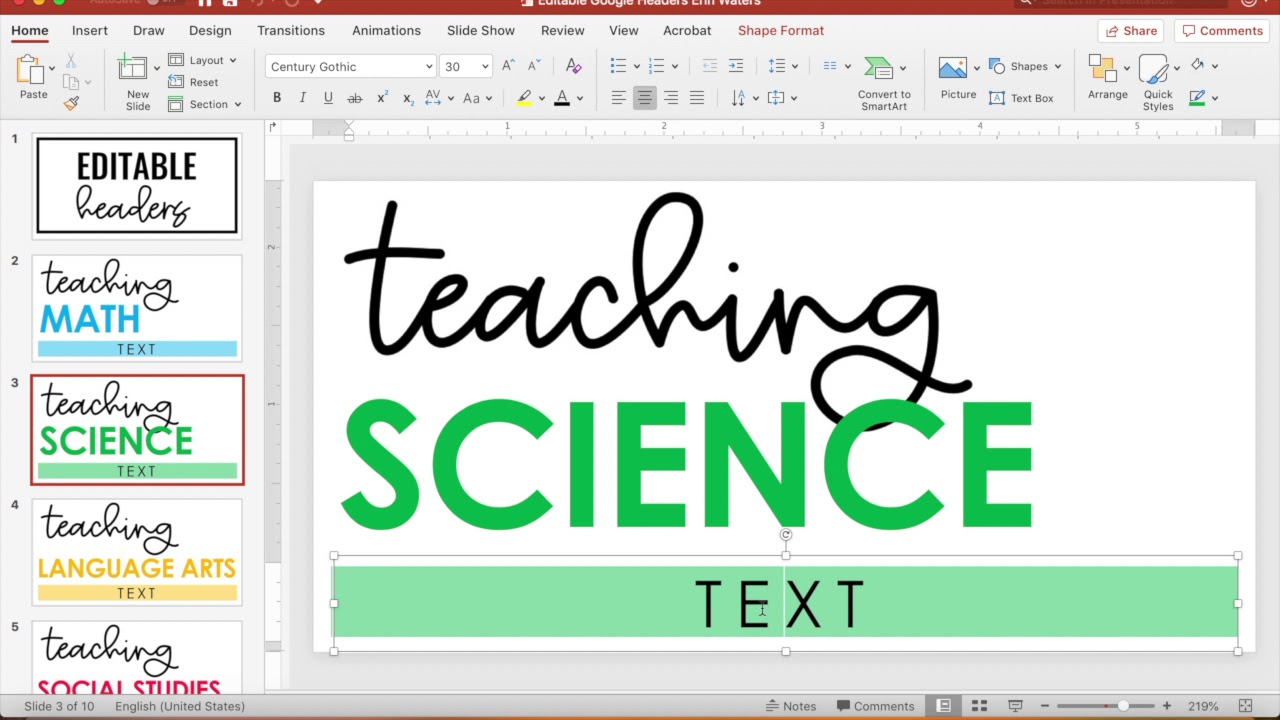Switch to Normal view in the status bar
1280x720 pixels.
(x=943, y=706)
